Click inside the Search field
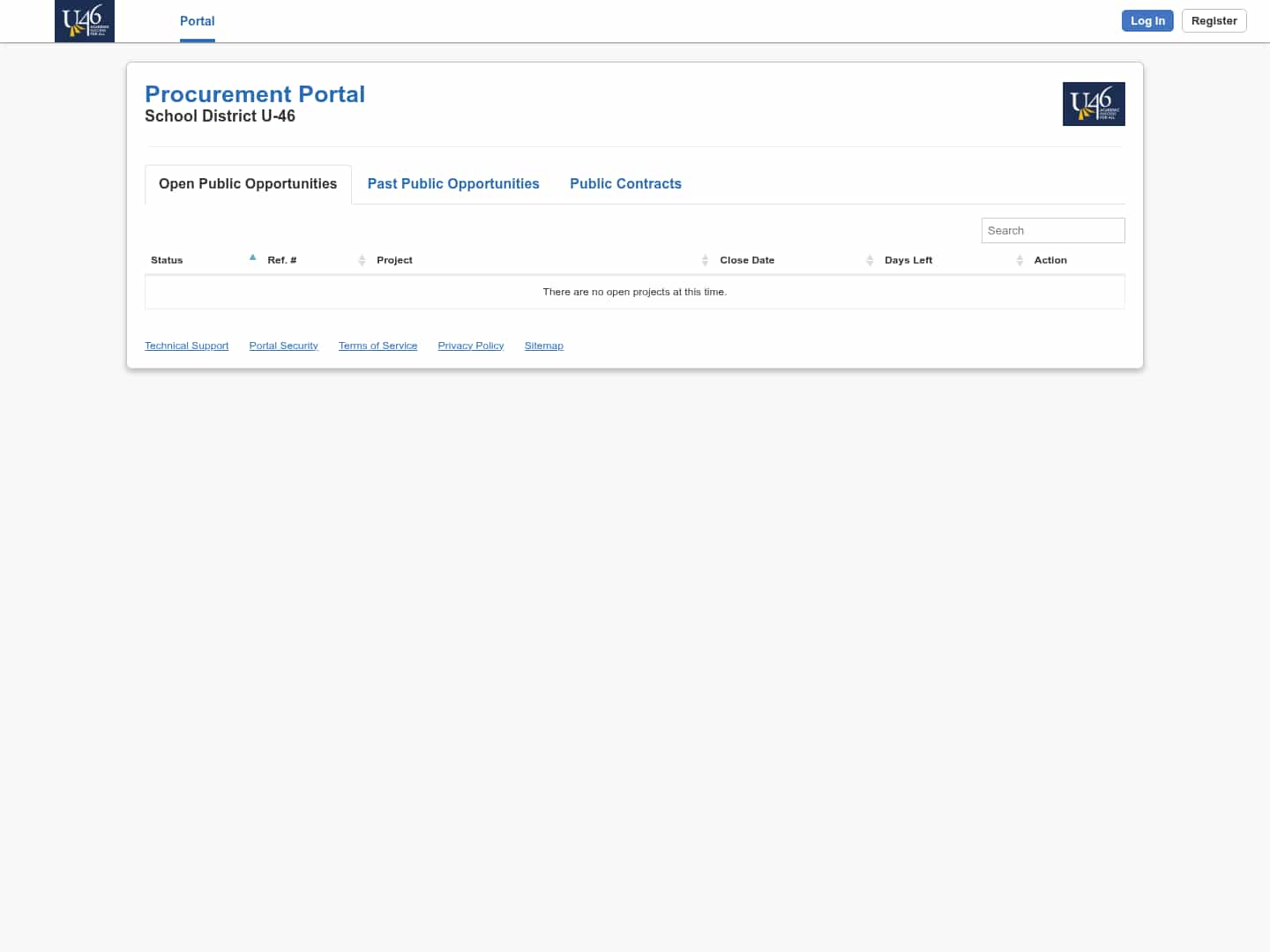1270x952 pixels. click(x=1053, y=230)
